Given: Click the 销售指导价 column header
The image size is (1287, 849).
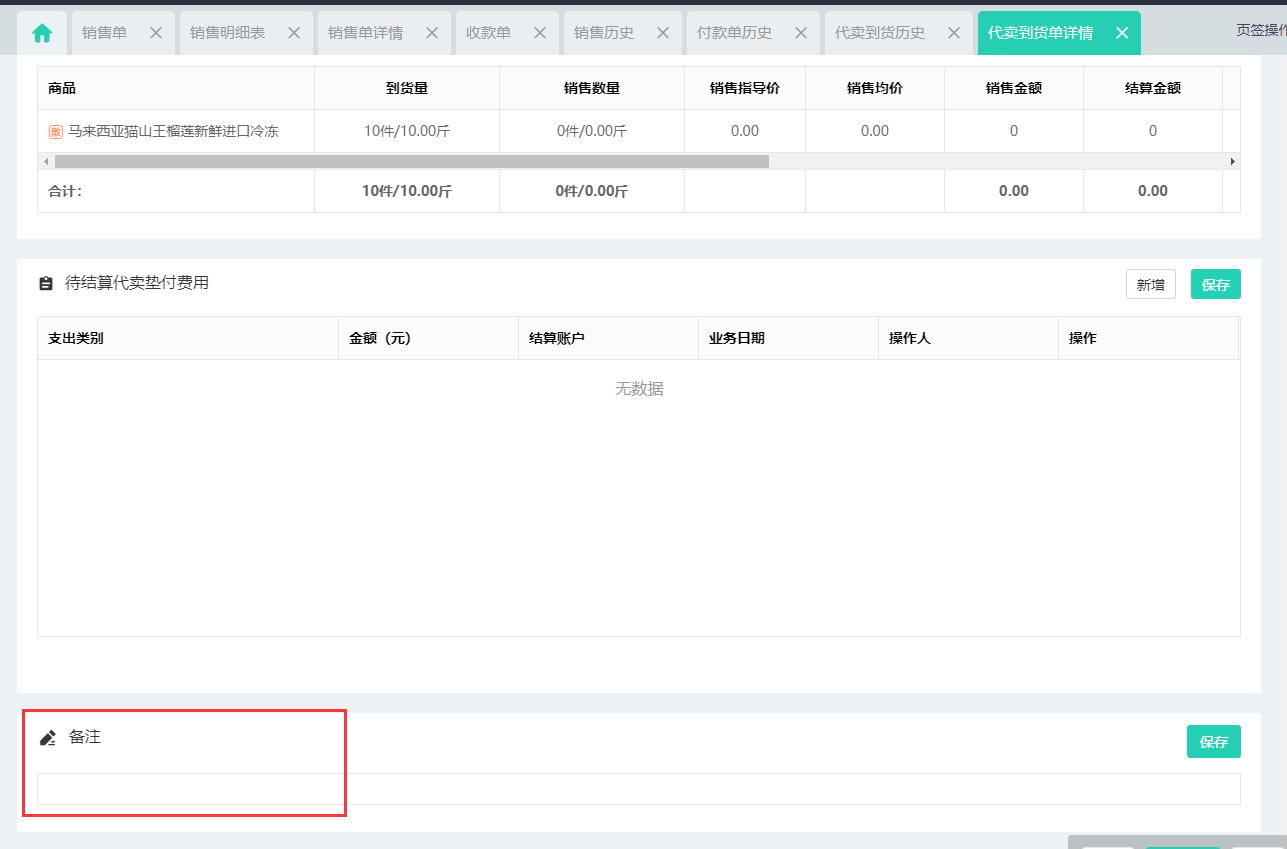Looking at the screenshot, I should point(745,88).
